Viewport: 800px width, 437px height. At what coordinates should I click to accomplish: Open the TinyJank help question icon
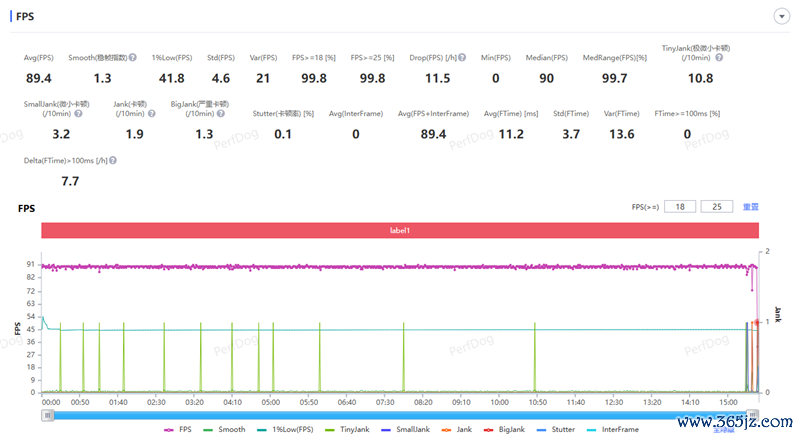[x=719, y=58]
